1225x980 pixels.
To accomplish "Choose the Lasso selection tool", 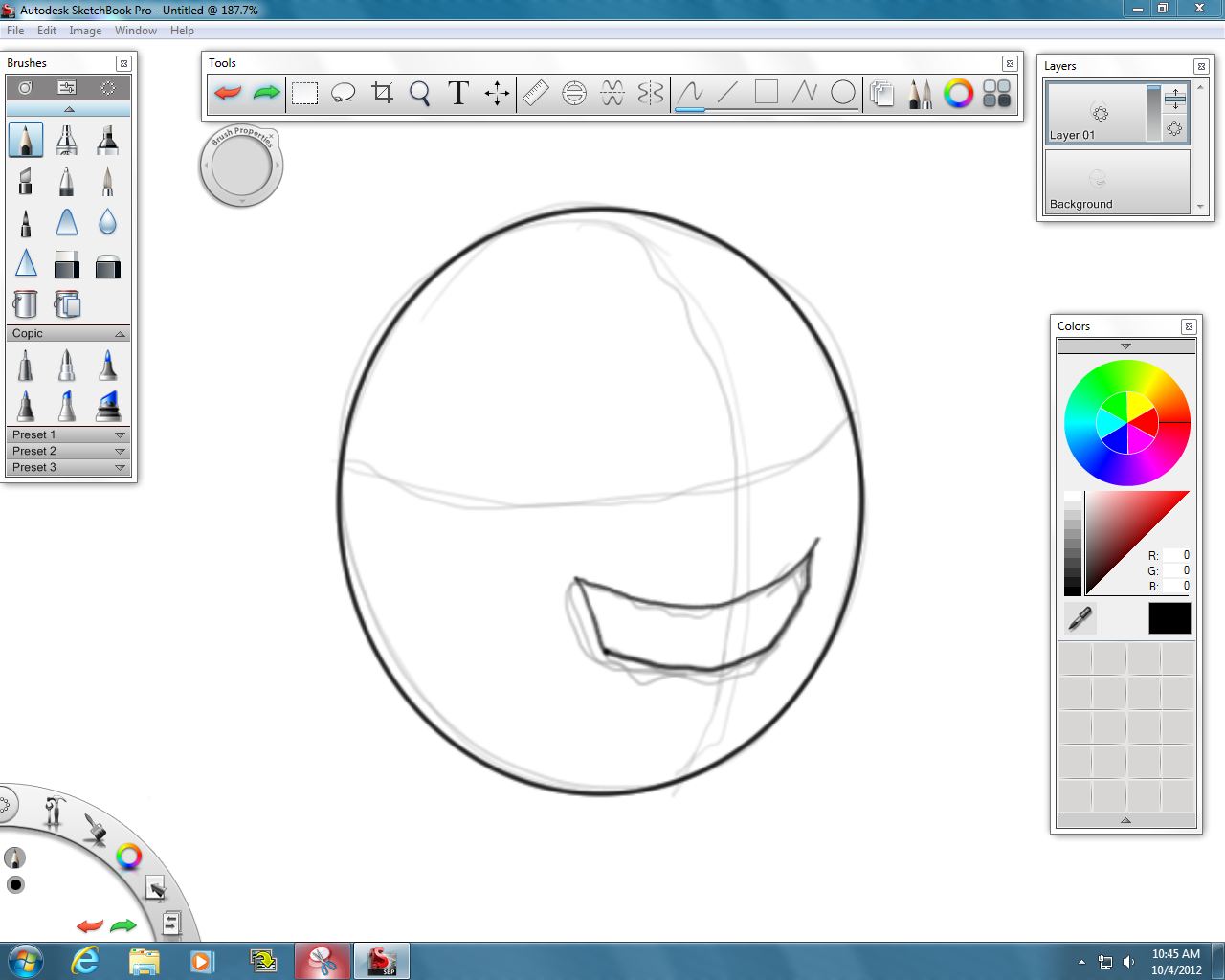I will [x=343, y=93].
